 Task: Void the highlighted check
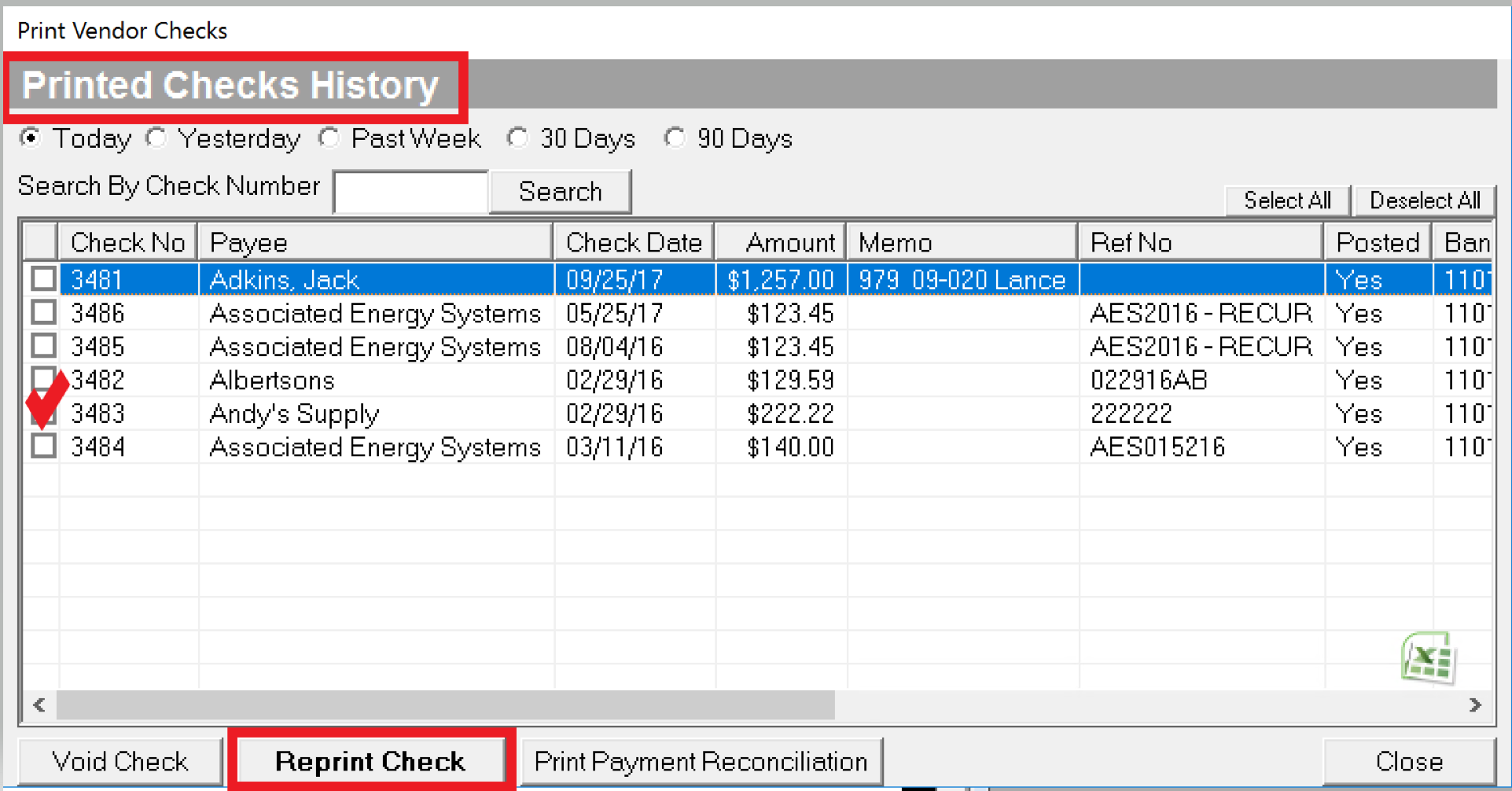[x=120, y=760]
